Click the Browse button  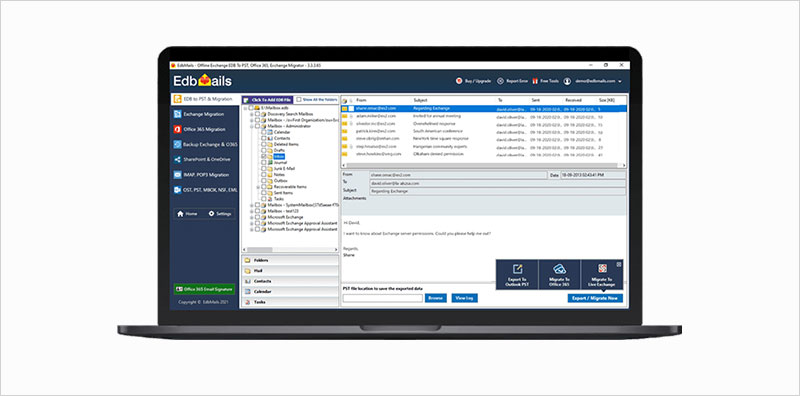pyautogui.click(x=436, y=298)
